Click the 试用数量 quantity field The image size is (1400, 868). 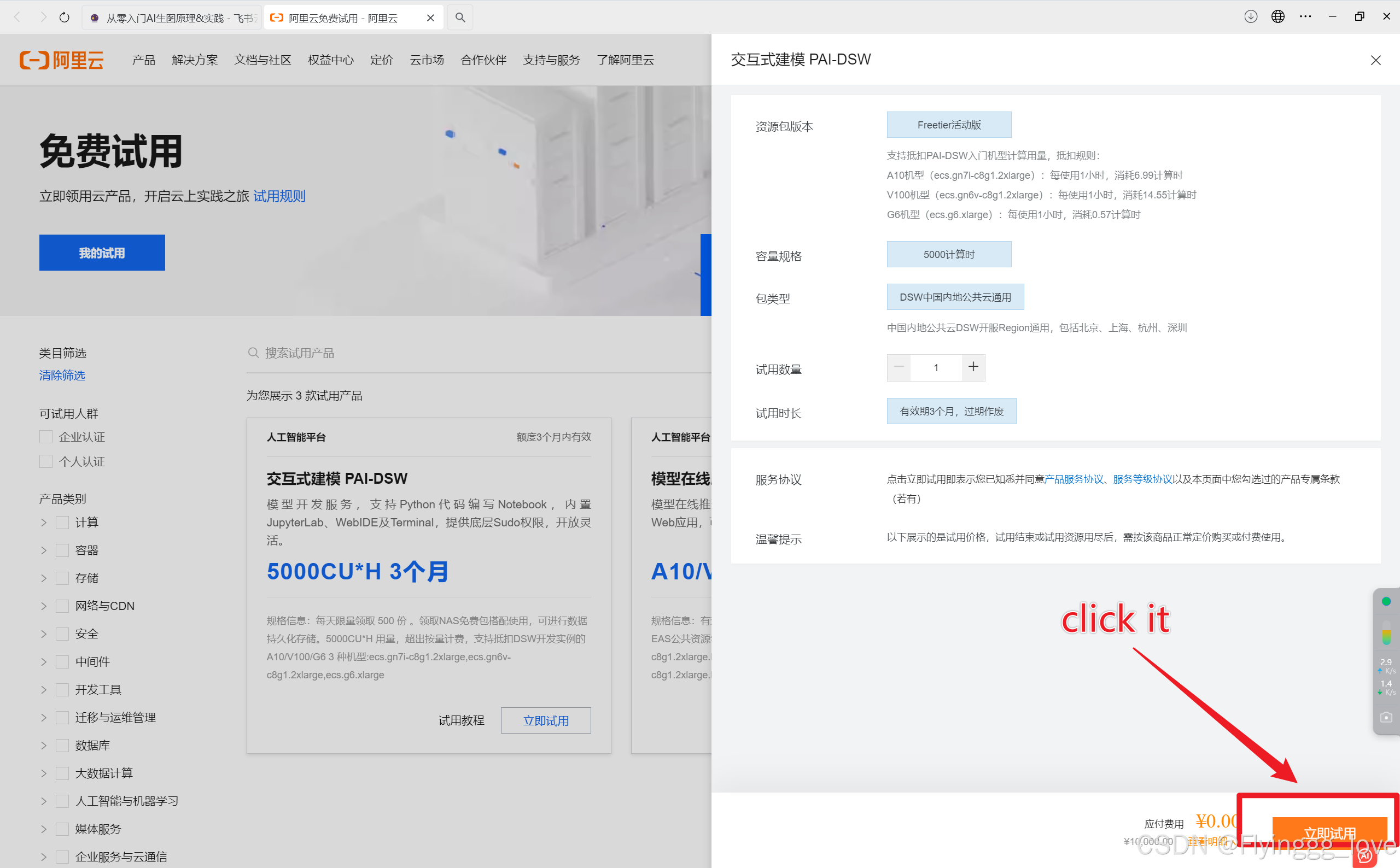(x=936, y=367)
